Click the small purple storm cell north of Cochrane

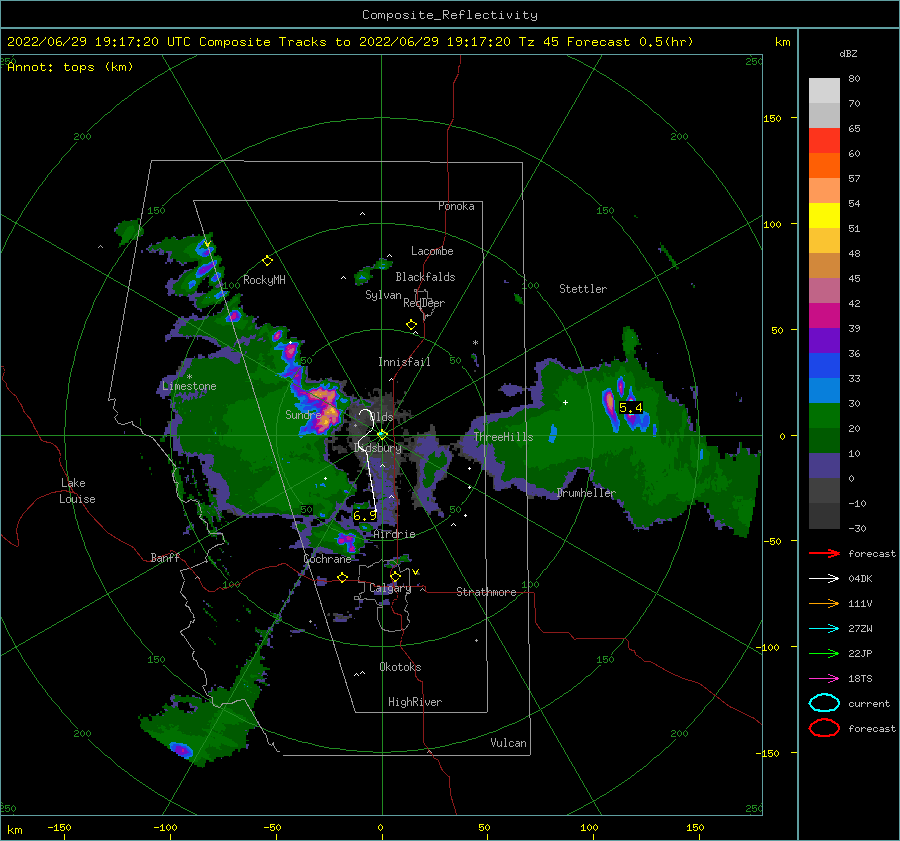(346, 540)
